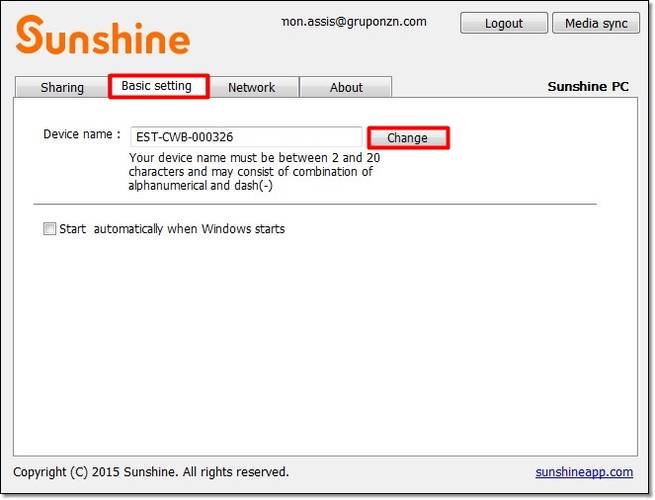Click the 'Sunshine PC' label
The width and height of the screenshot is (655, 500).
(x=588, y=86)
